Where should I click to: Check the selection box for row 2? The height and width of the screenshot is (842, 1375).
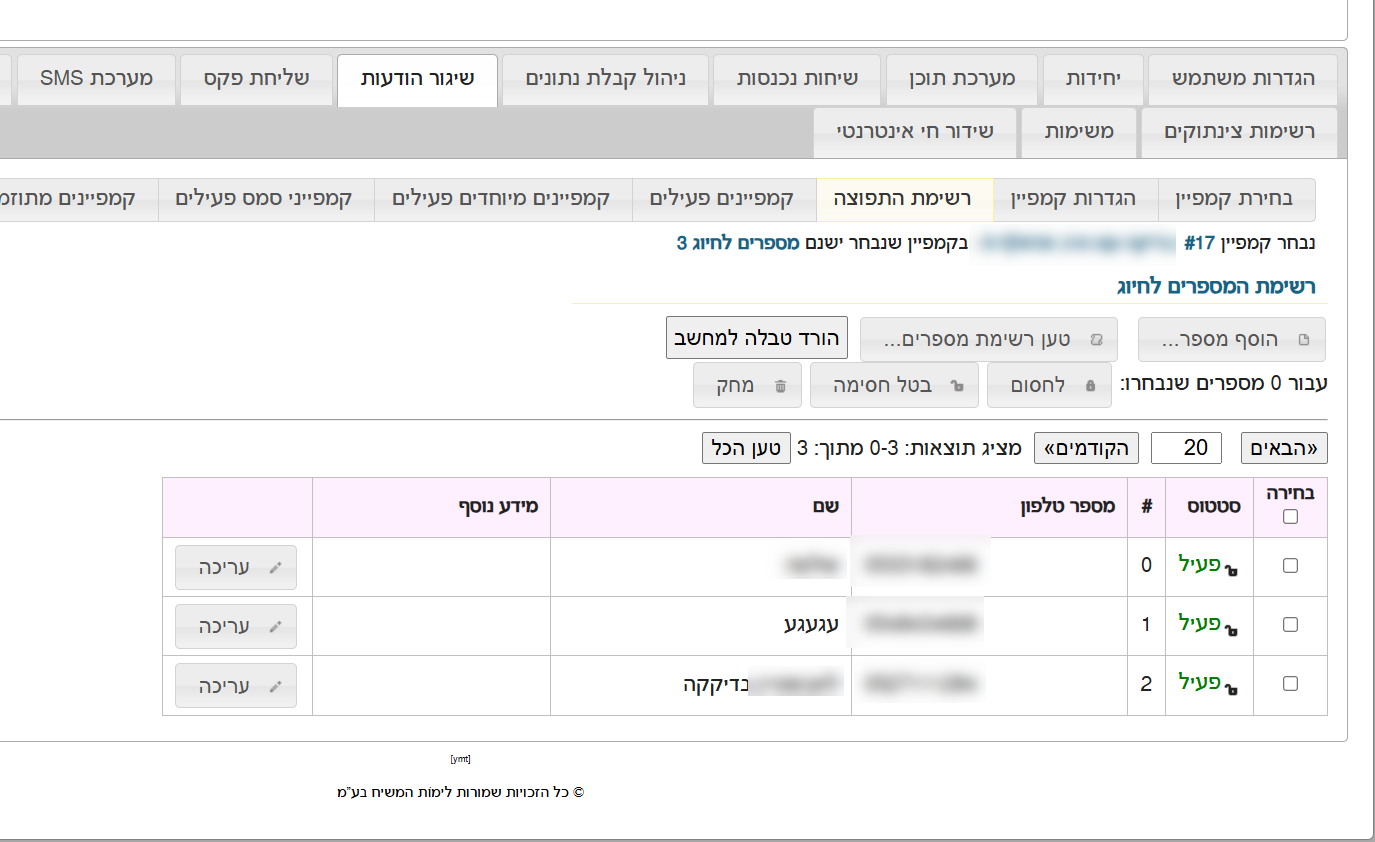click(1290, 684)
